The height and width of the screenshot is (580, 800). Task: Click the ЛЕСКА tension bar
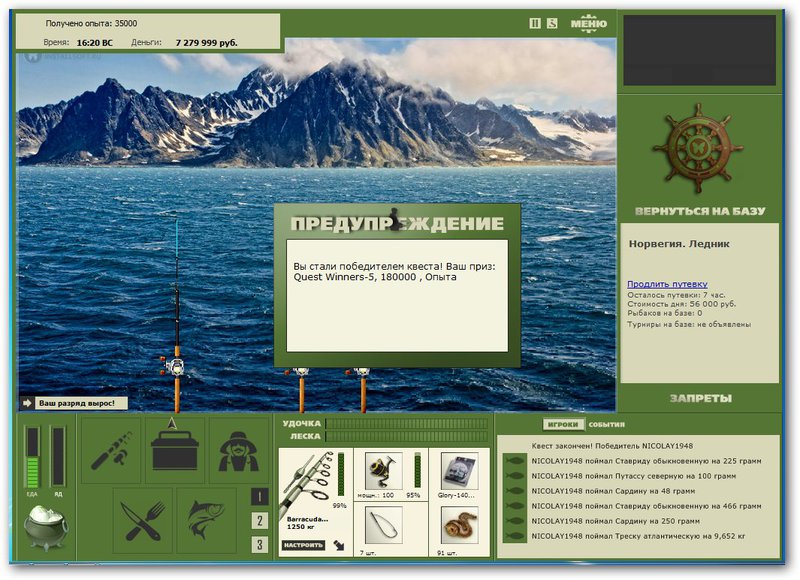tap(407, 437)
